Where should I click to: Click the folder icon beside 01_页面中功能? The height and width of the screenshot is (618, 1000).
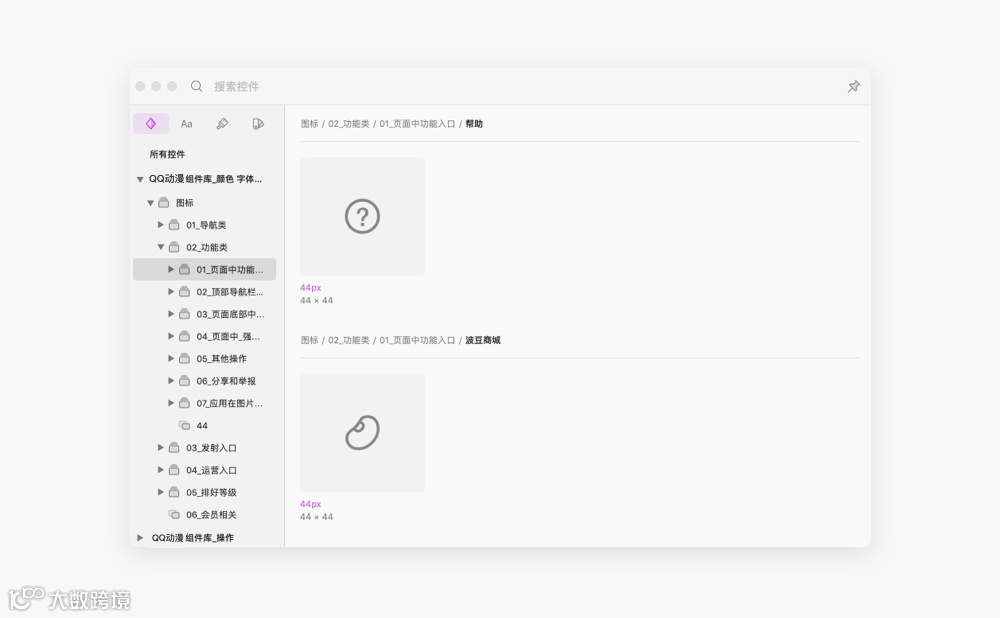[184, 269]
